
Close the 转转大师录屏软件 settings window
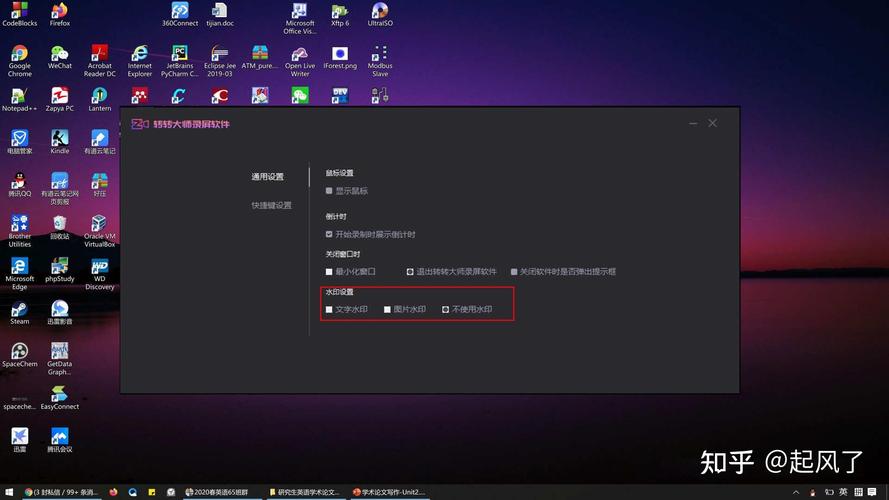pyautogui.click(x=713, y=123)
